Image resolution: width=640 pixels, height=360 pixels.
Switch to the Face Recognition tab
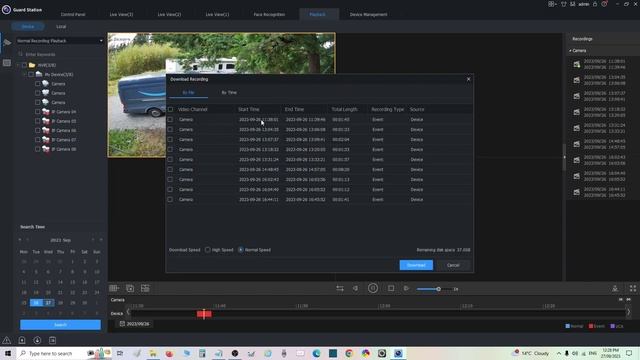click(x=269, y=14)
